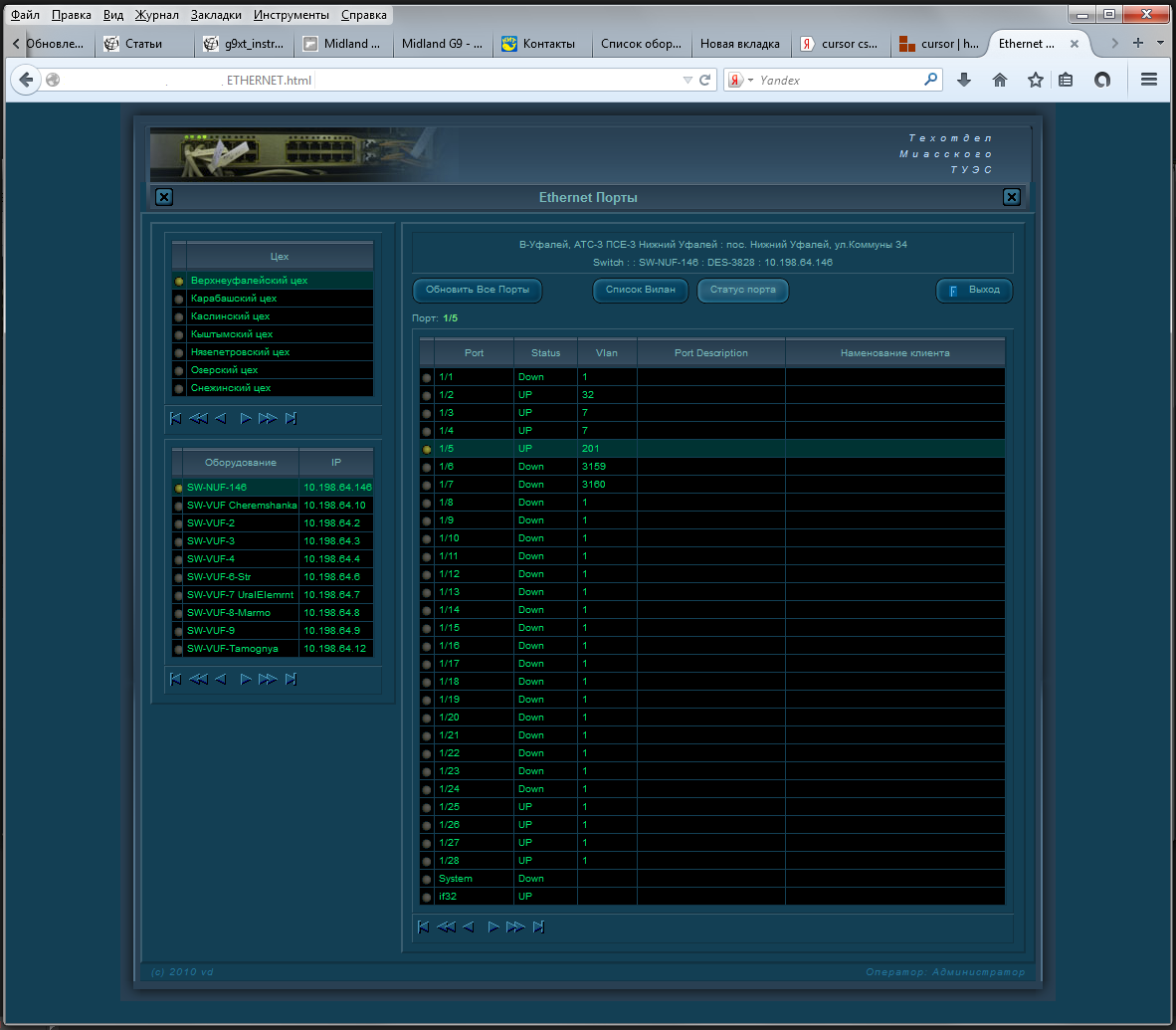
Task: Click Firefox downloads arrow icon
Action: [x=963, y=81]
